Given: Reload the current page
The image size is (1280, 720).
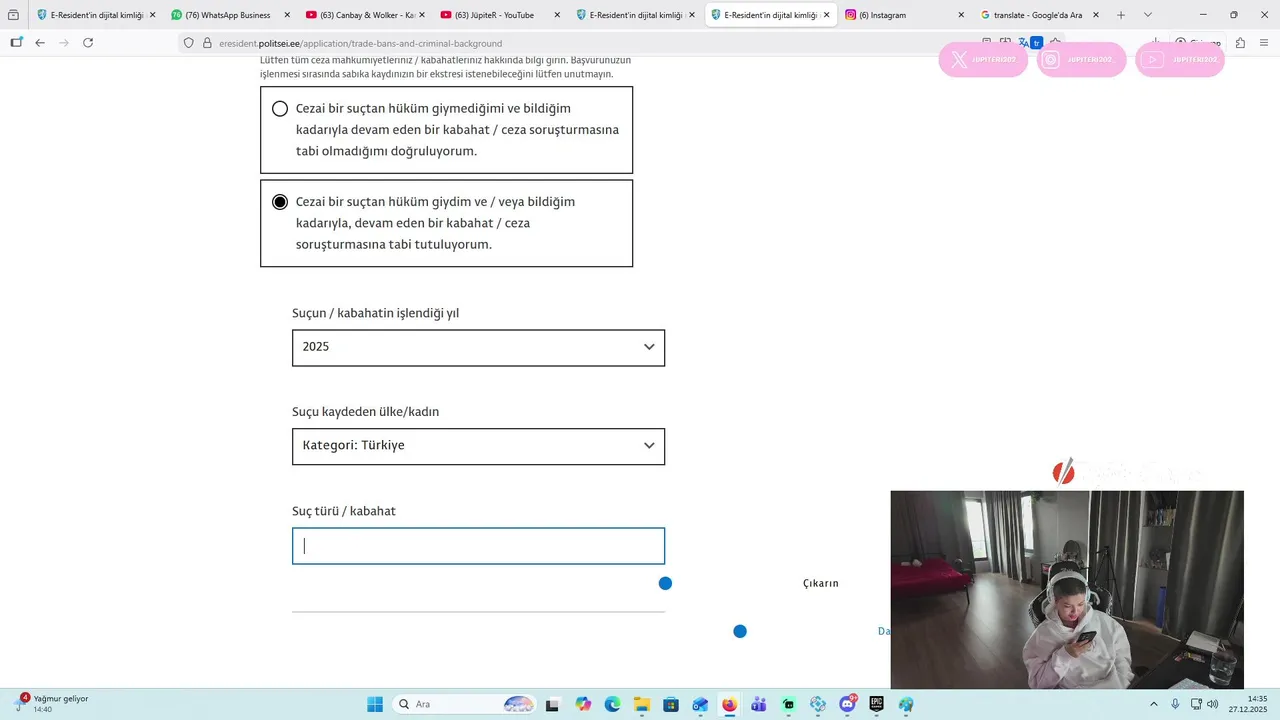Looking at the screenshot, I should click(88, 43).
